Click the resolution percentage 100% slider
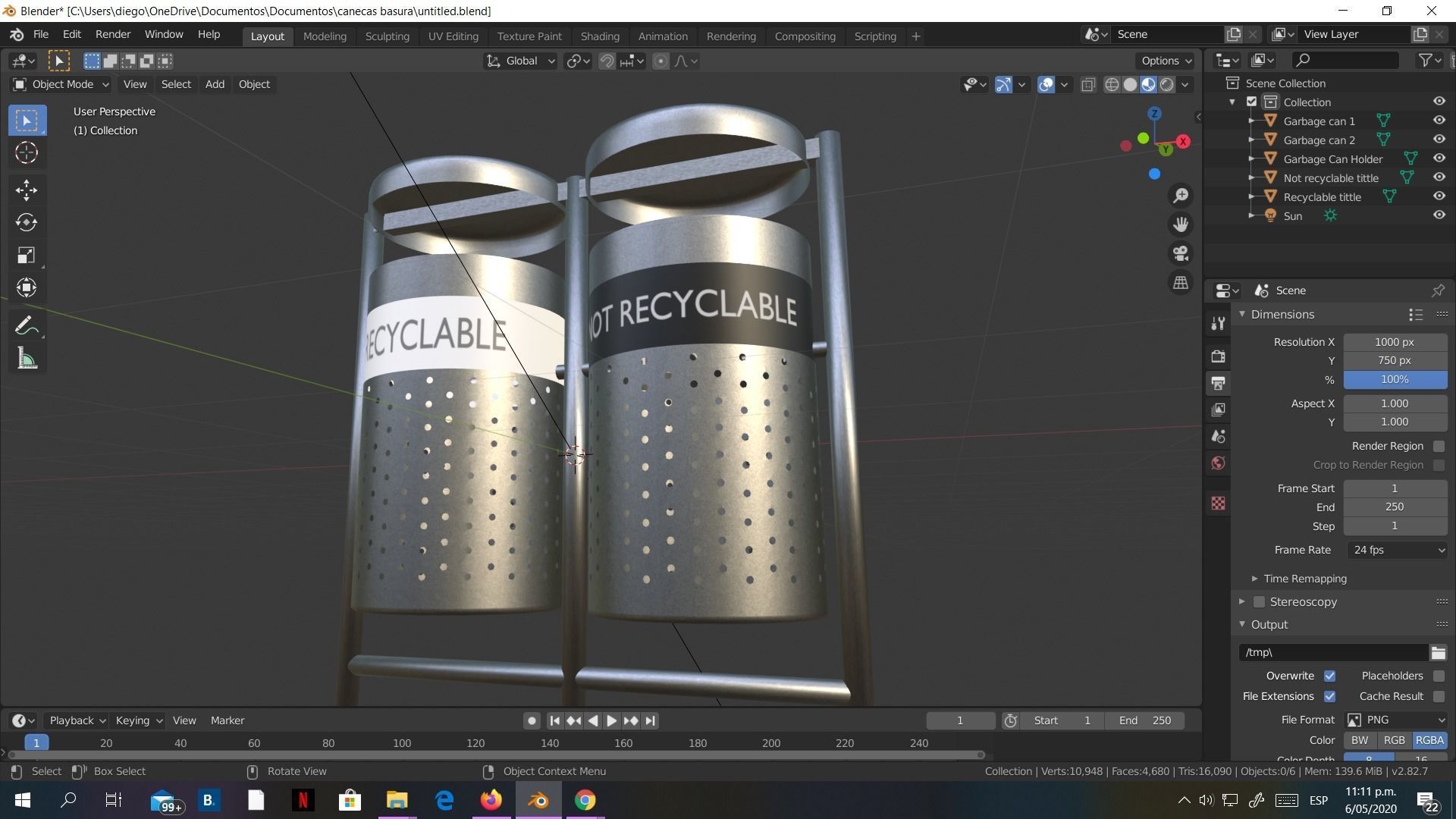 pos(1394,379)
